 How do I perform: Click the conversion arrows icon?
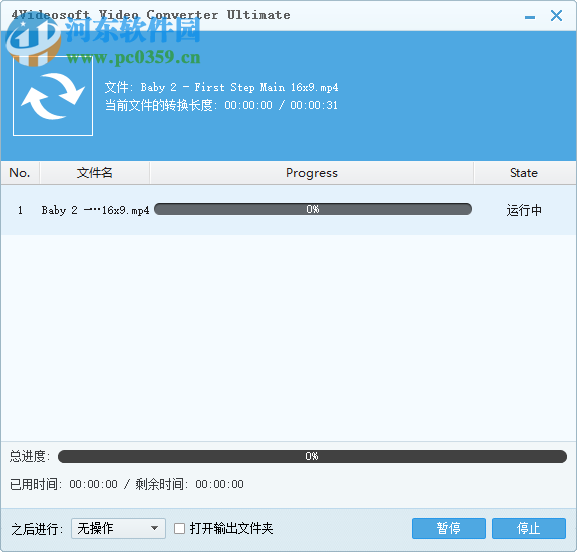(x=53, y=96)
